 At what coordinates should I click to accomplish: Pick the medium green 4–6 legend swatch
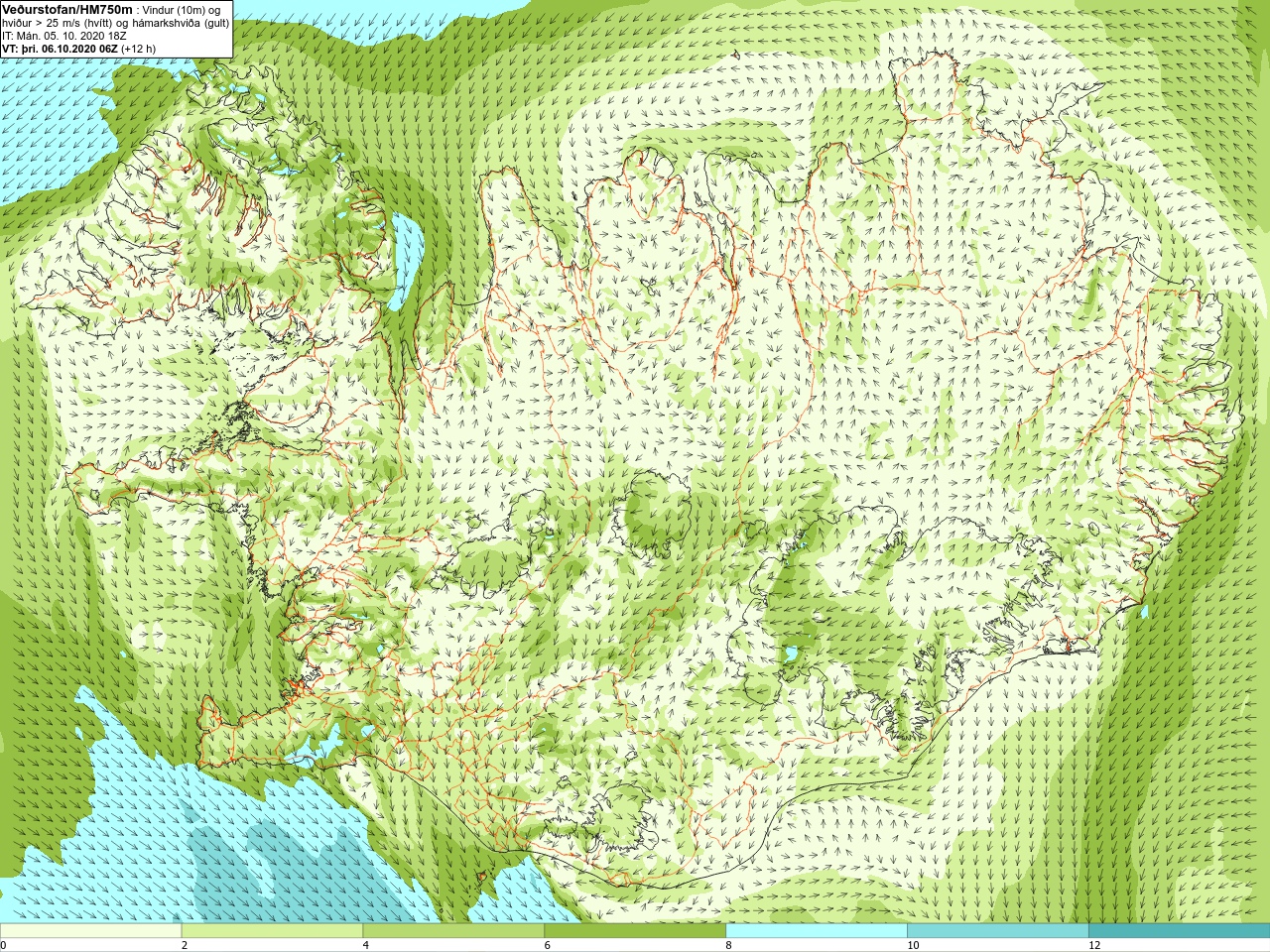click(x=453, y=931)
